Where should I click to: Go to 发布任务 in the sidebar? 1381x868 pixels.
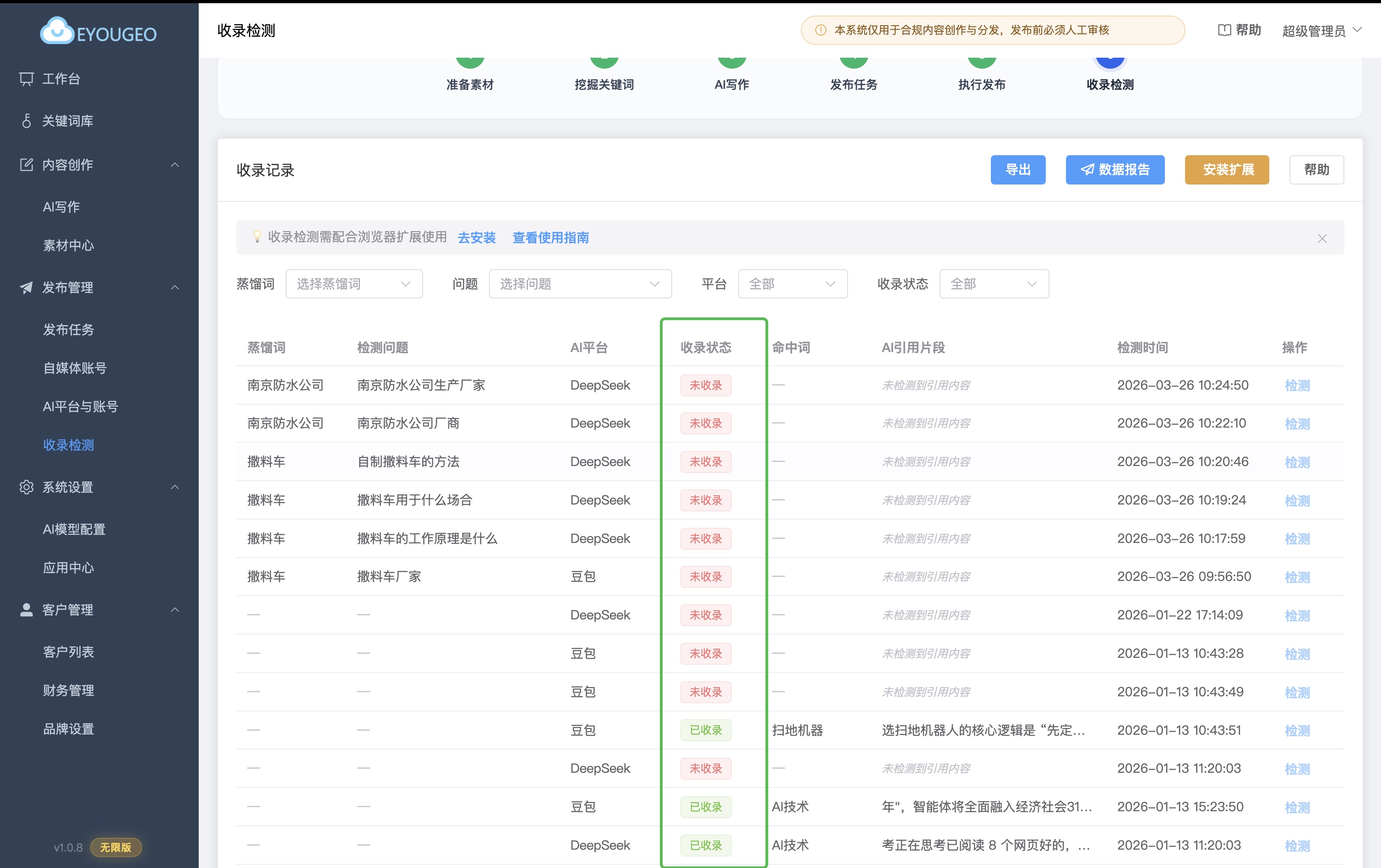(68, 330)
